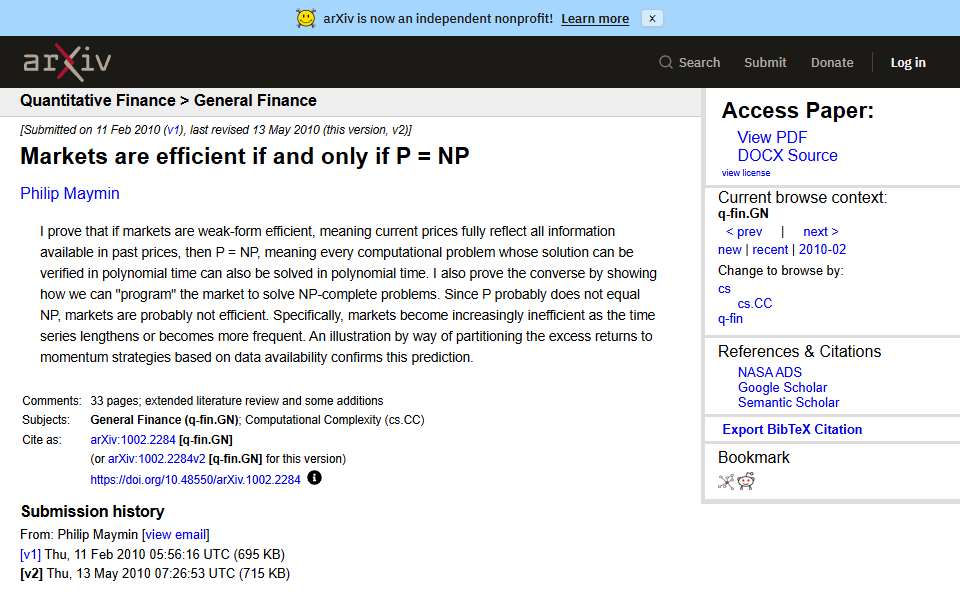
Task: Change browse context to q-fin
Action: tap(730, 318)
